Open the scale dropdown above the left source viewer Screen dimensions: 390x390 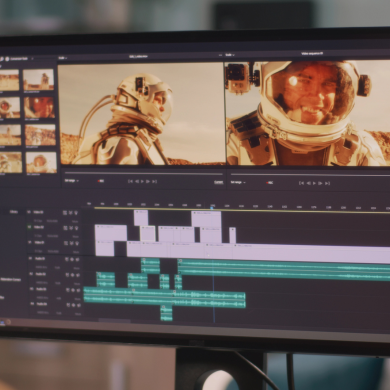point(63,58)
